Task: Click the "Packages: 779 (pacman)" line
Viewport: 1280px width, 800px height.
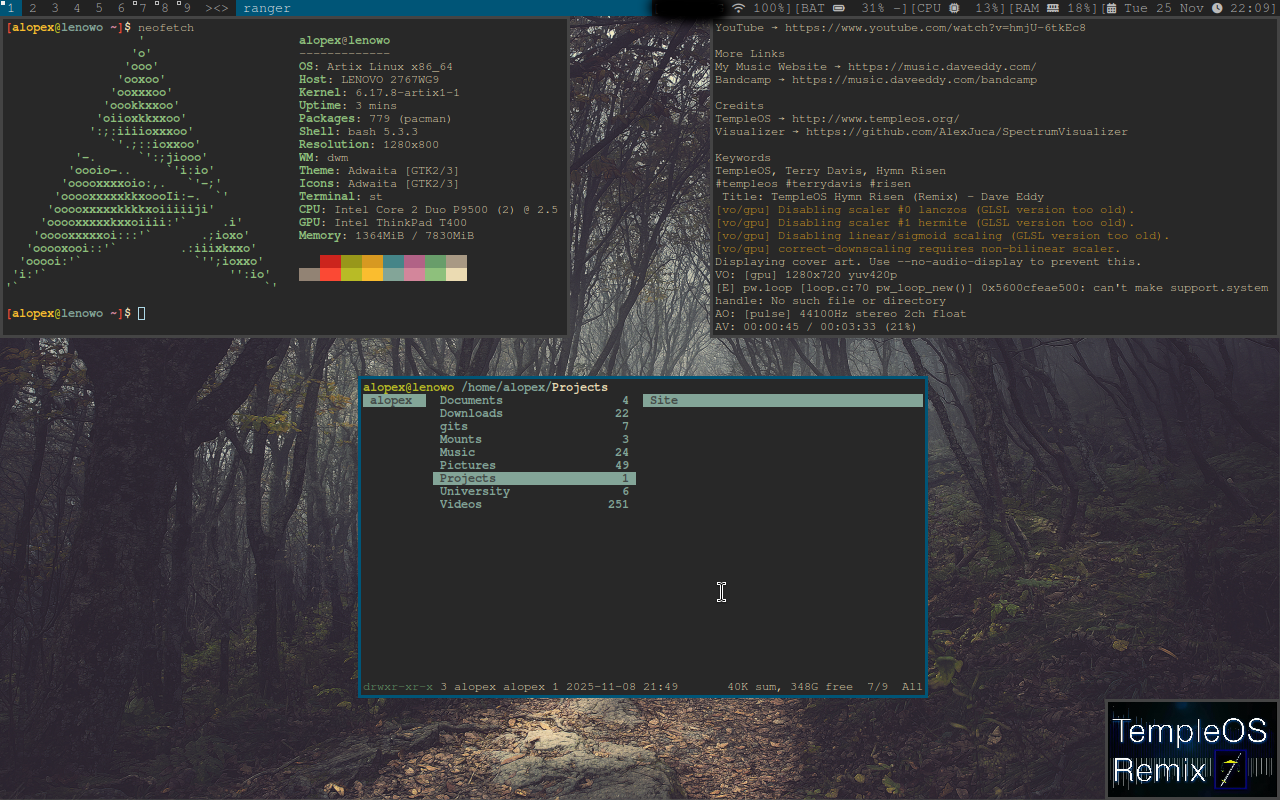Action: coord(375,119)
